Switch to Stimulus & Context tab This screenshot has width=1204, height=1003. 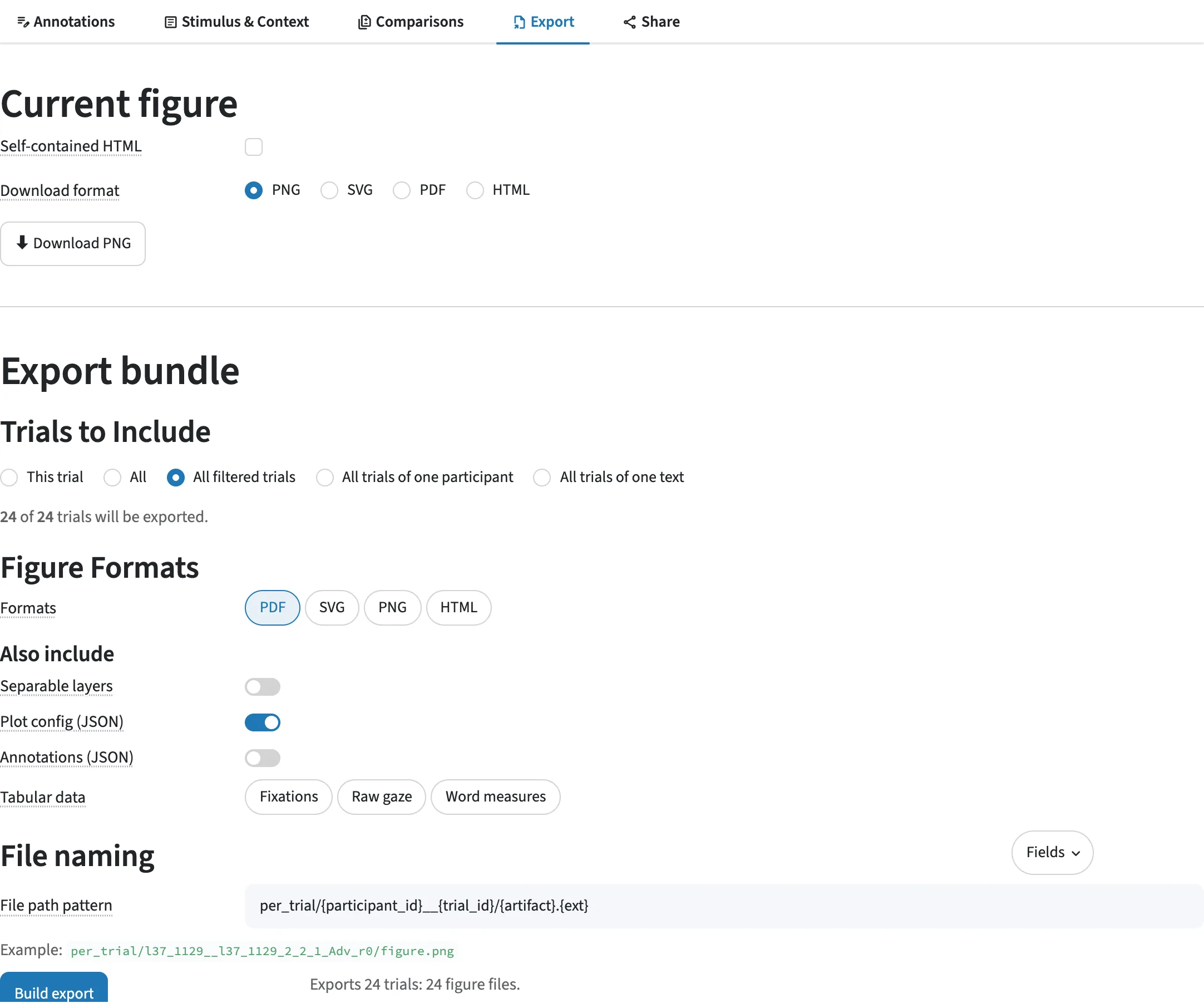click(x=237, y=22)
